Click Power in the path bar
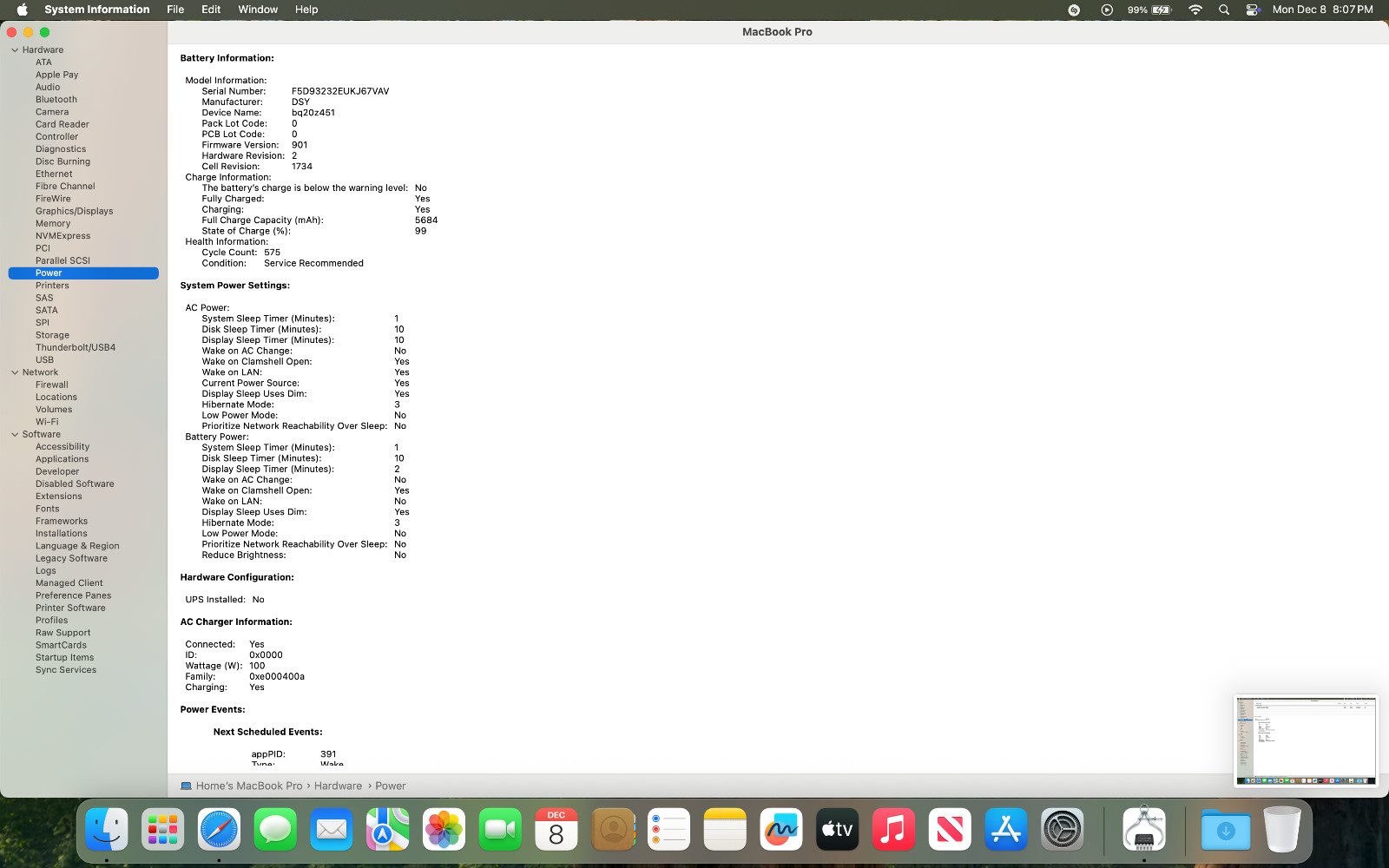 coord(390,786)
